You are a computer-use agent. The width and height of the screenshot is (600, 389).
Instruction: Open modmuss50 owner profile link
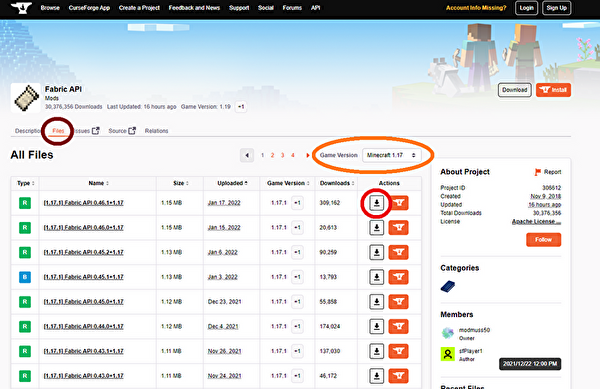pyautogui.click(x=474, y=330)
